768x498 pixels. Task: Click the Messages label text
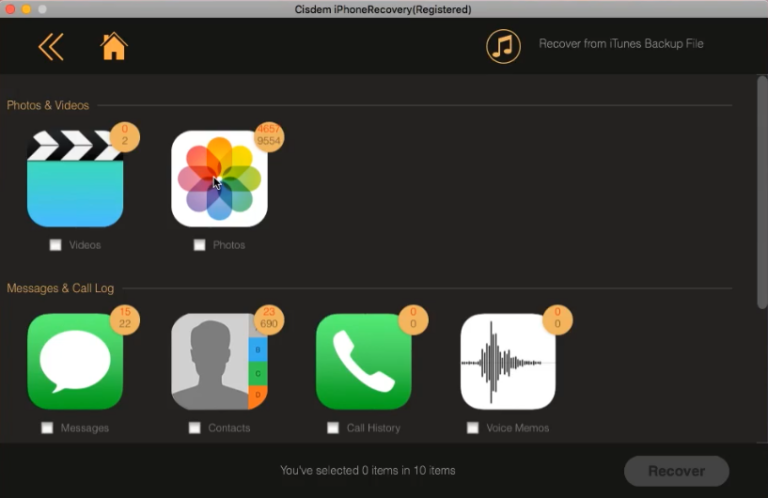(85, 428)
